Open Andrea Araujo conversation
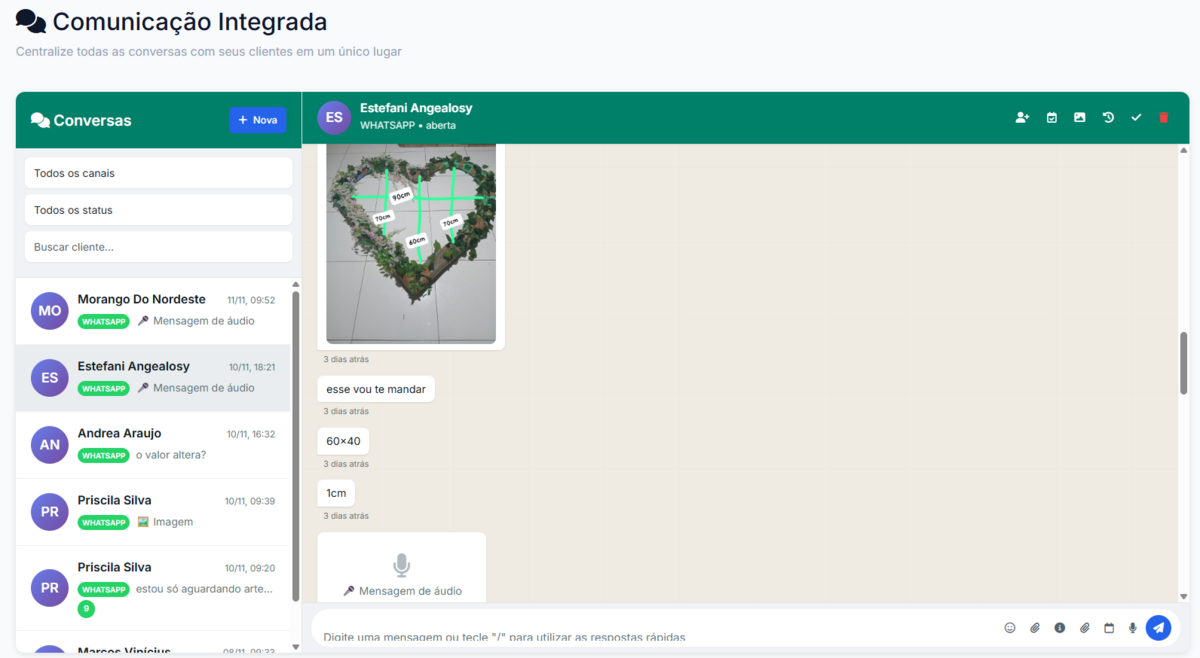This screenshot has width=1200, height=658. 153,445
